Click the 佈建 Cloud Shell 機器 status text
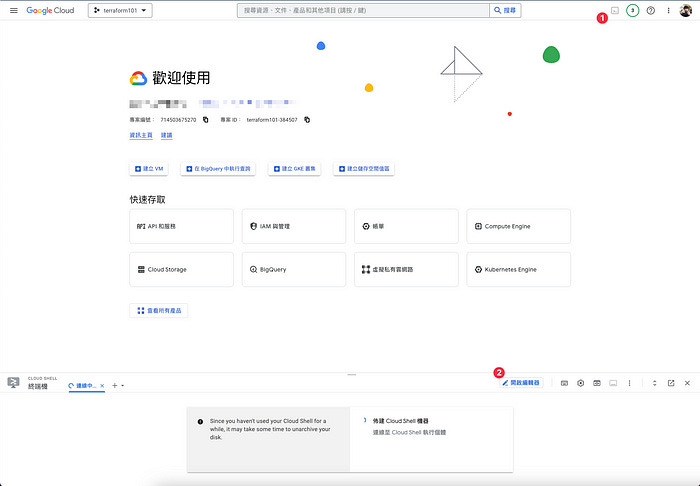The image size is (700, 486). click(x=400, y=421)
